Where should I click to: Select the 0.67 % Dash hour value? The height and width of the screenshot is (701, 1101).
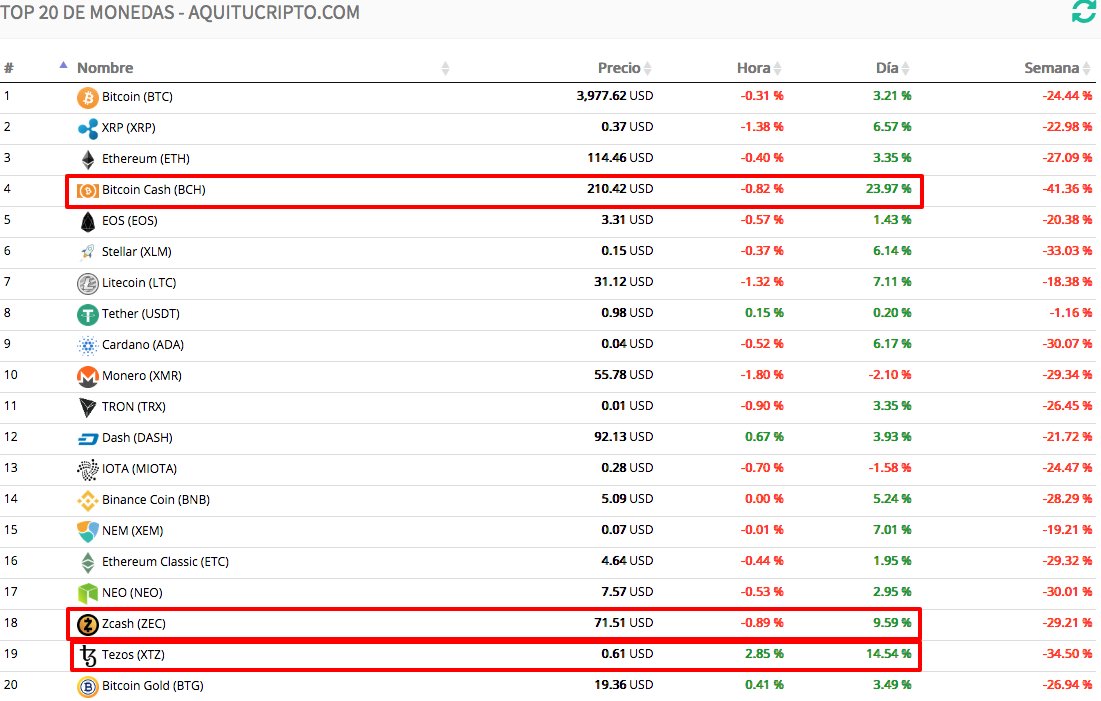coord(764,437)
